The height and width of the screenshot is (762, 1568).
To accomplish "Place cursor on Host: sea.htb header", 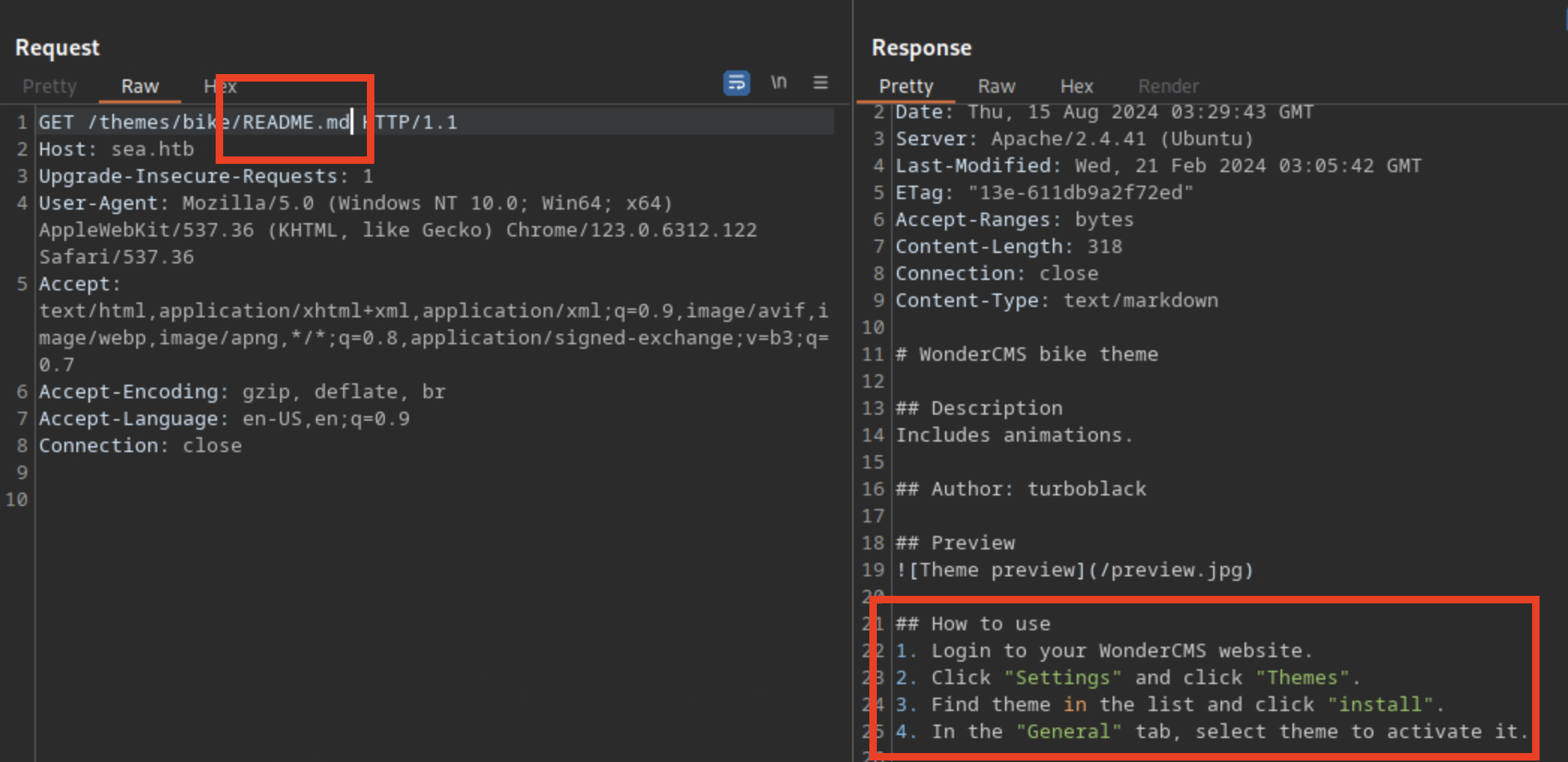I will pos(116,150).
